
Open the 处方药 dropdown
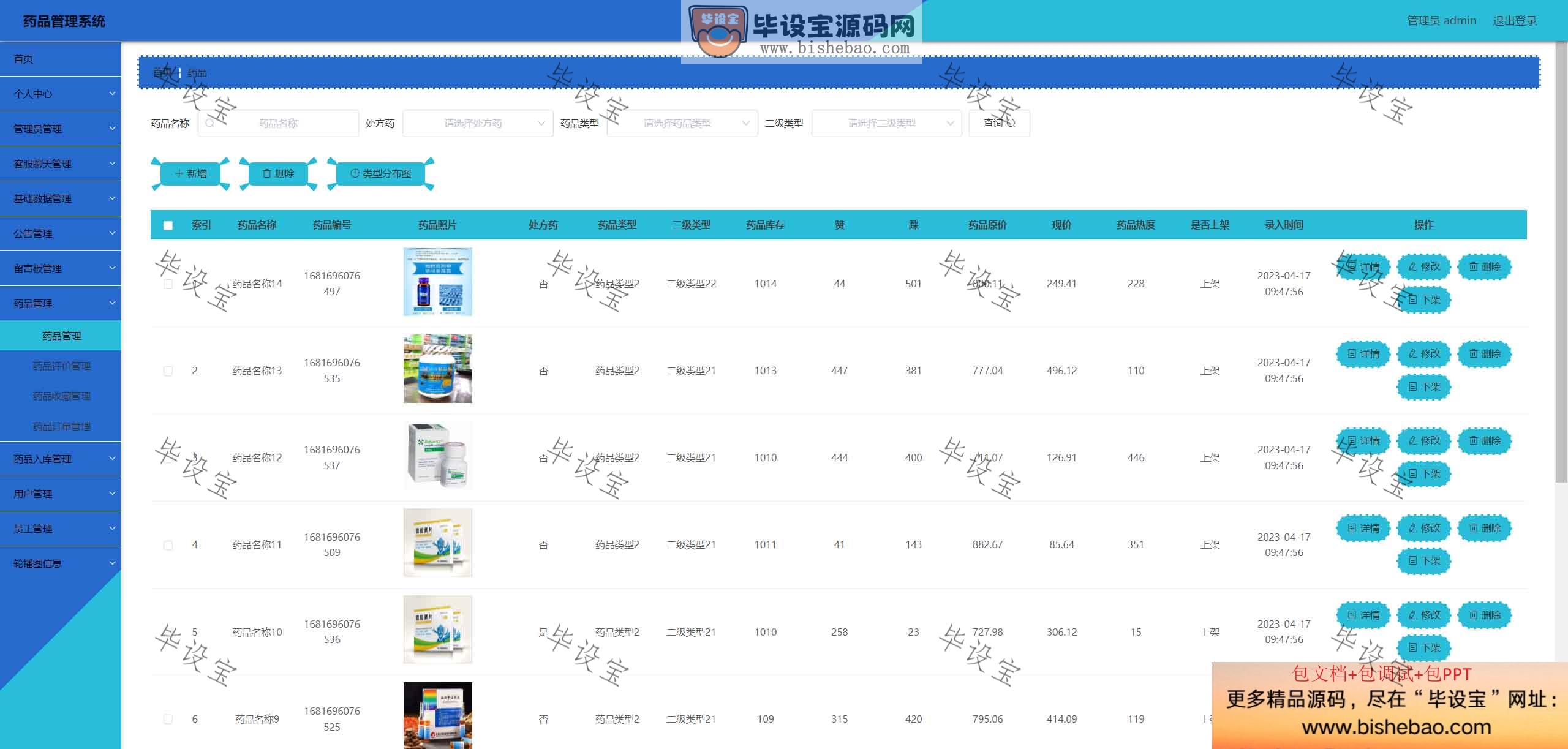(478, 124)
